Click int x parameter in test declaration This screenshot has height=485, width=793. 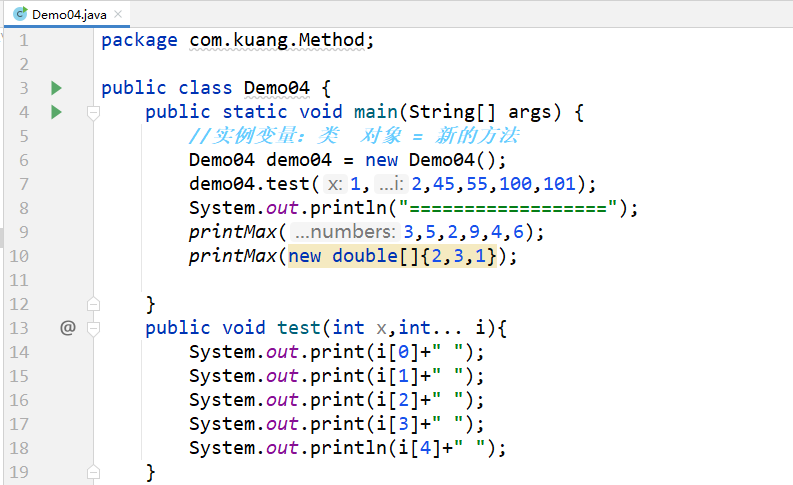coord(360,328)
